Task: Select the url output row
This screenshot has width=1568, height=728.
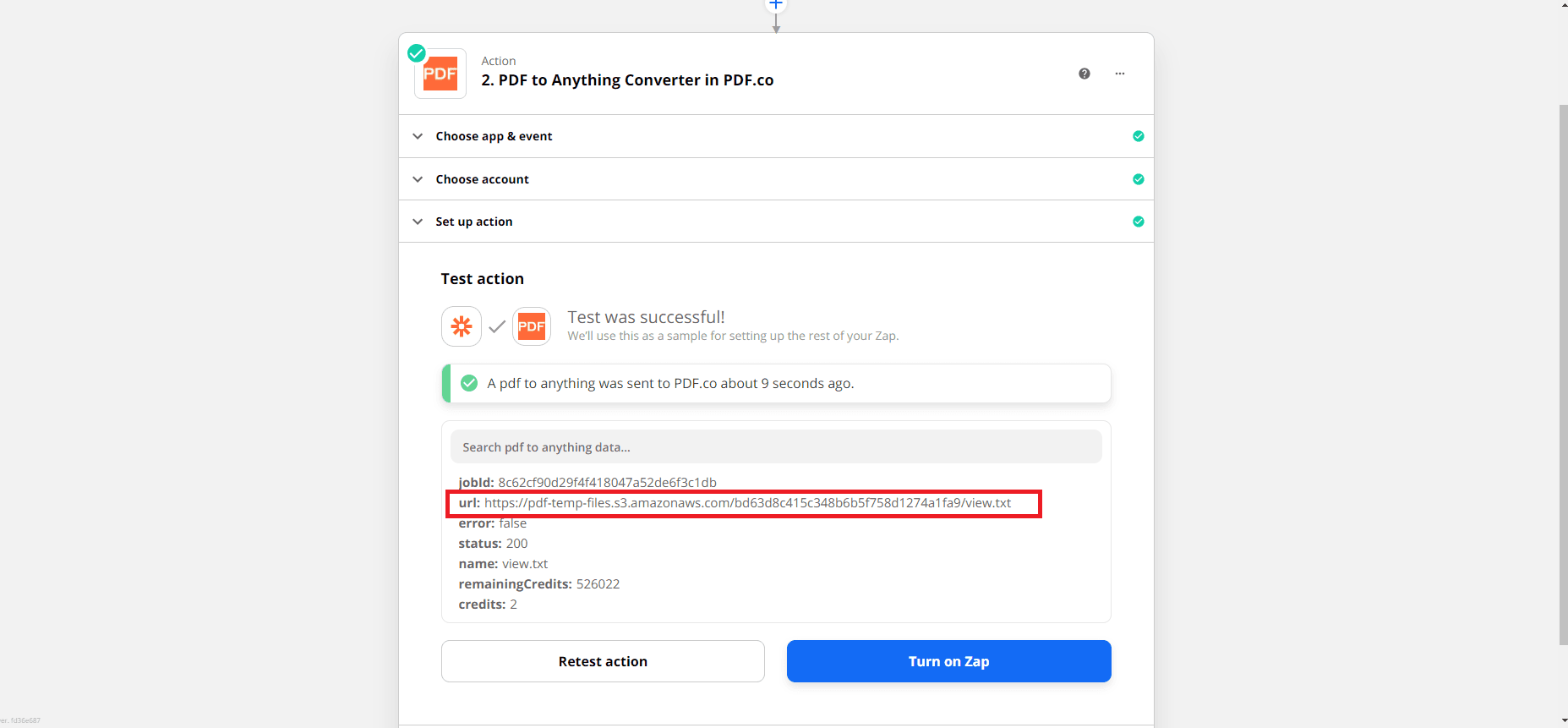Action: (x=744, y=503)
